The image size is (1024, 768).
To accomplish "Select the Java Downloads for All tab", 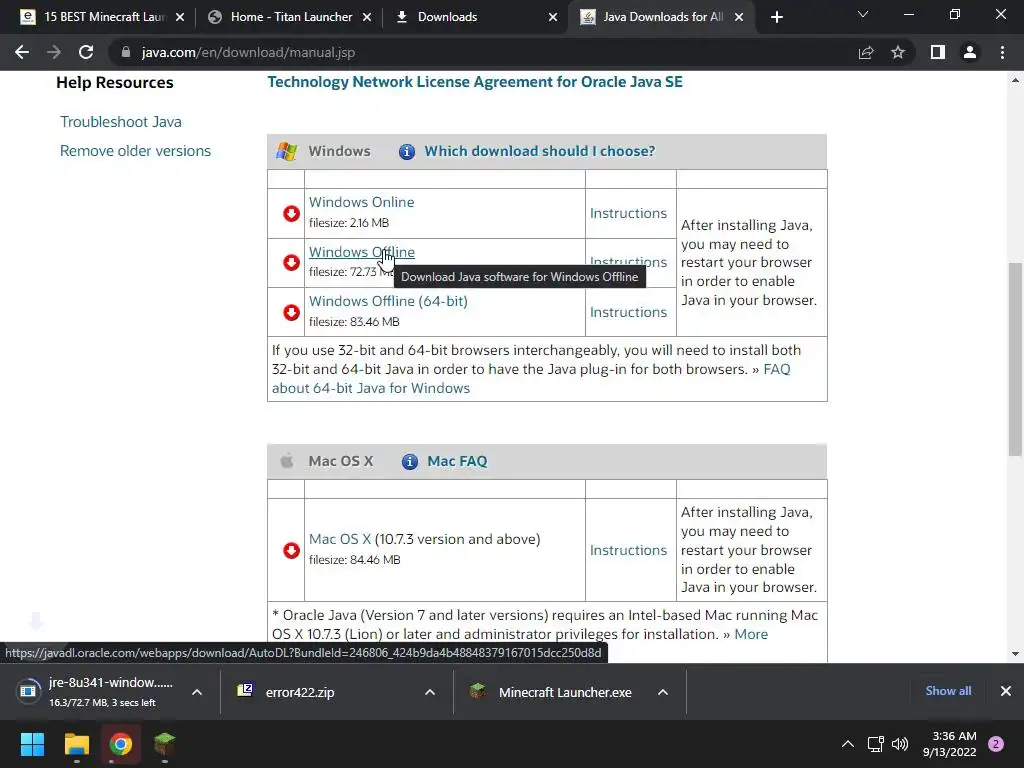I will (x=663, y=17).
